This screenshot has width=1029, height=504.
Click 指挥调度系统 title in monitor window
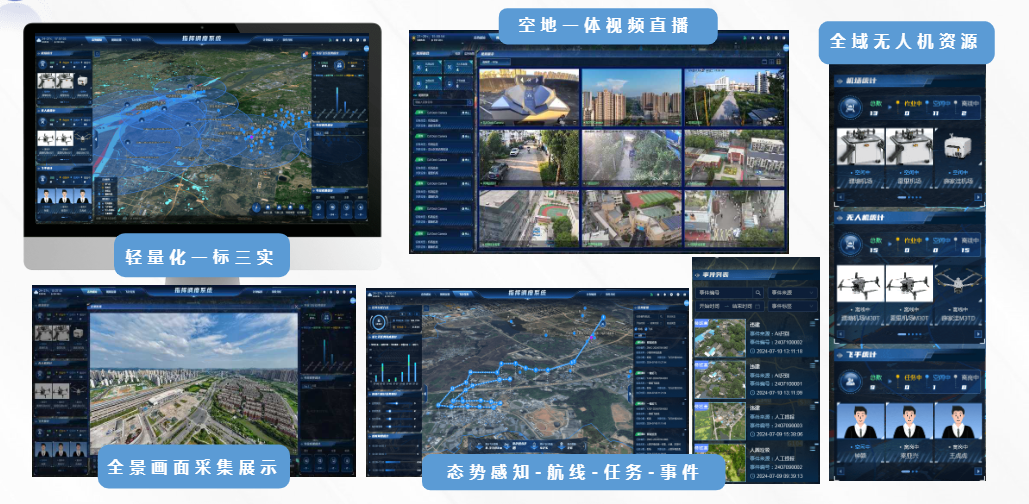pyautogui.click(x=201, y=39)
